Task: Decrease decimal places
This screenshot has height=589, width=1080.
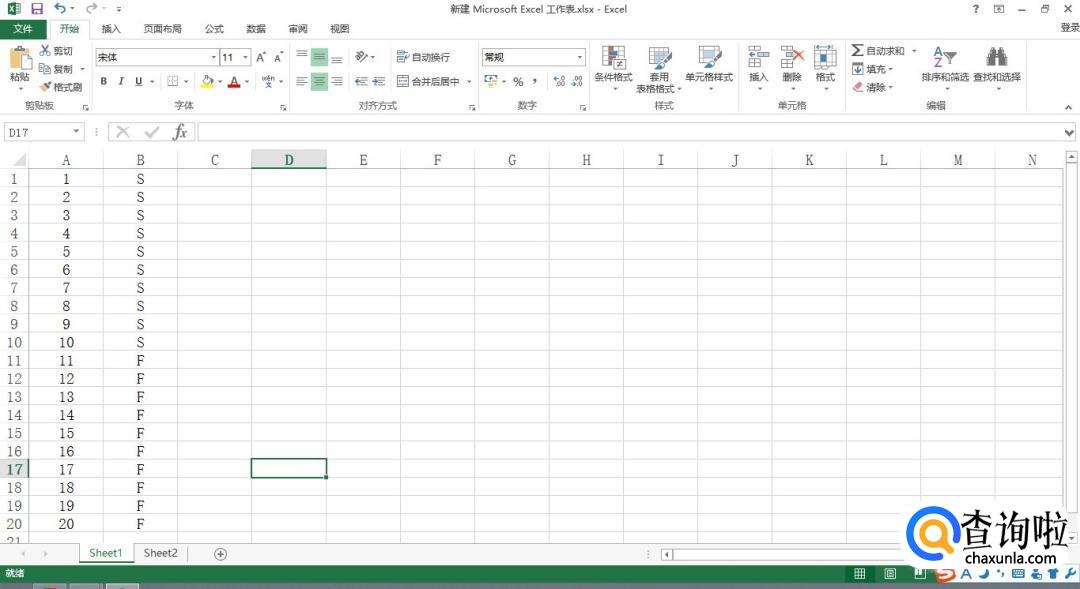Action: 577,81
